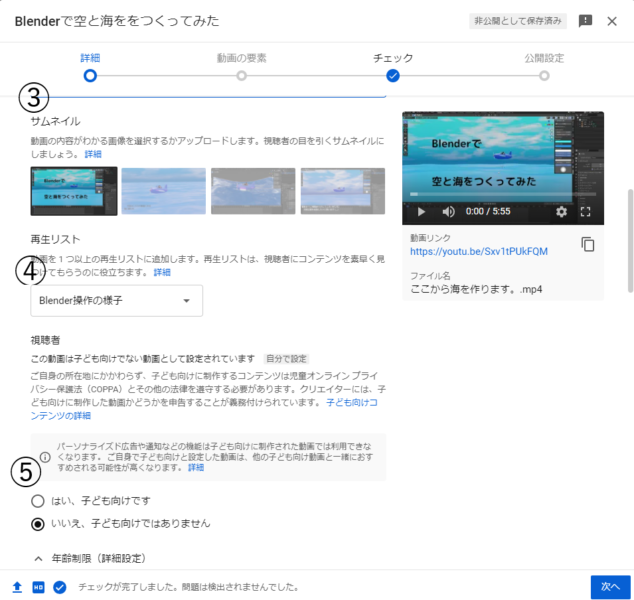Select the title-text thumbnail option

click(x=74, y=191)
